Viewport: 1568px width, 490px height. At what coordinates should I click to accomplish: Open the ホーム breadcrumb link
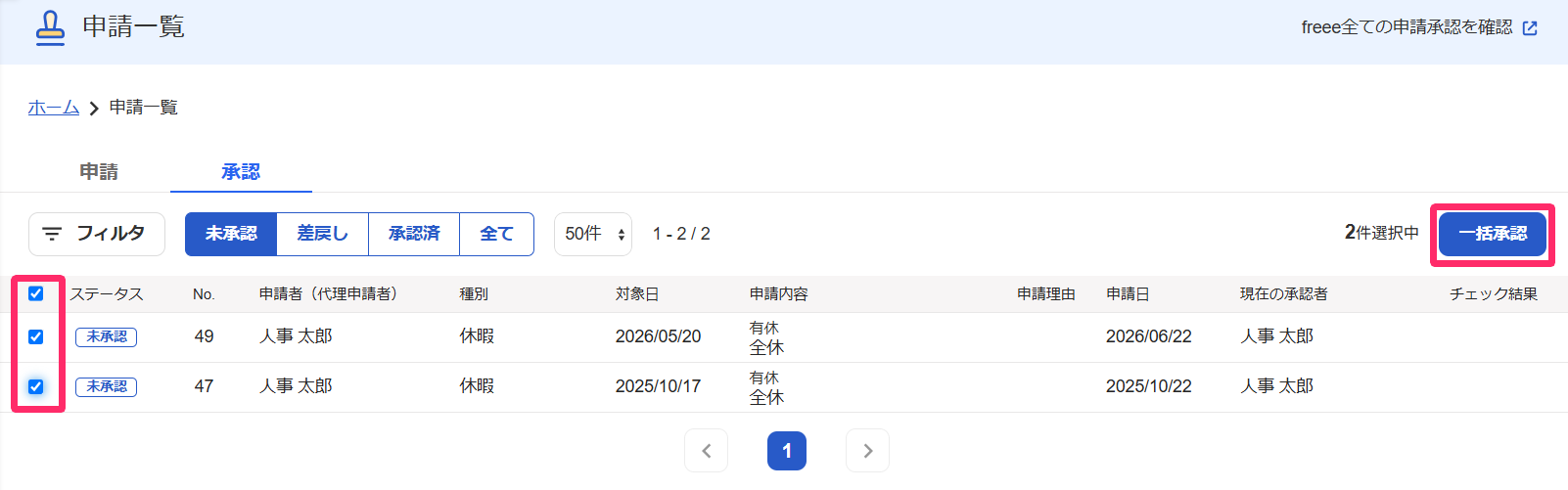pos(53,108)
